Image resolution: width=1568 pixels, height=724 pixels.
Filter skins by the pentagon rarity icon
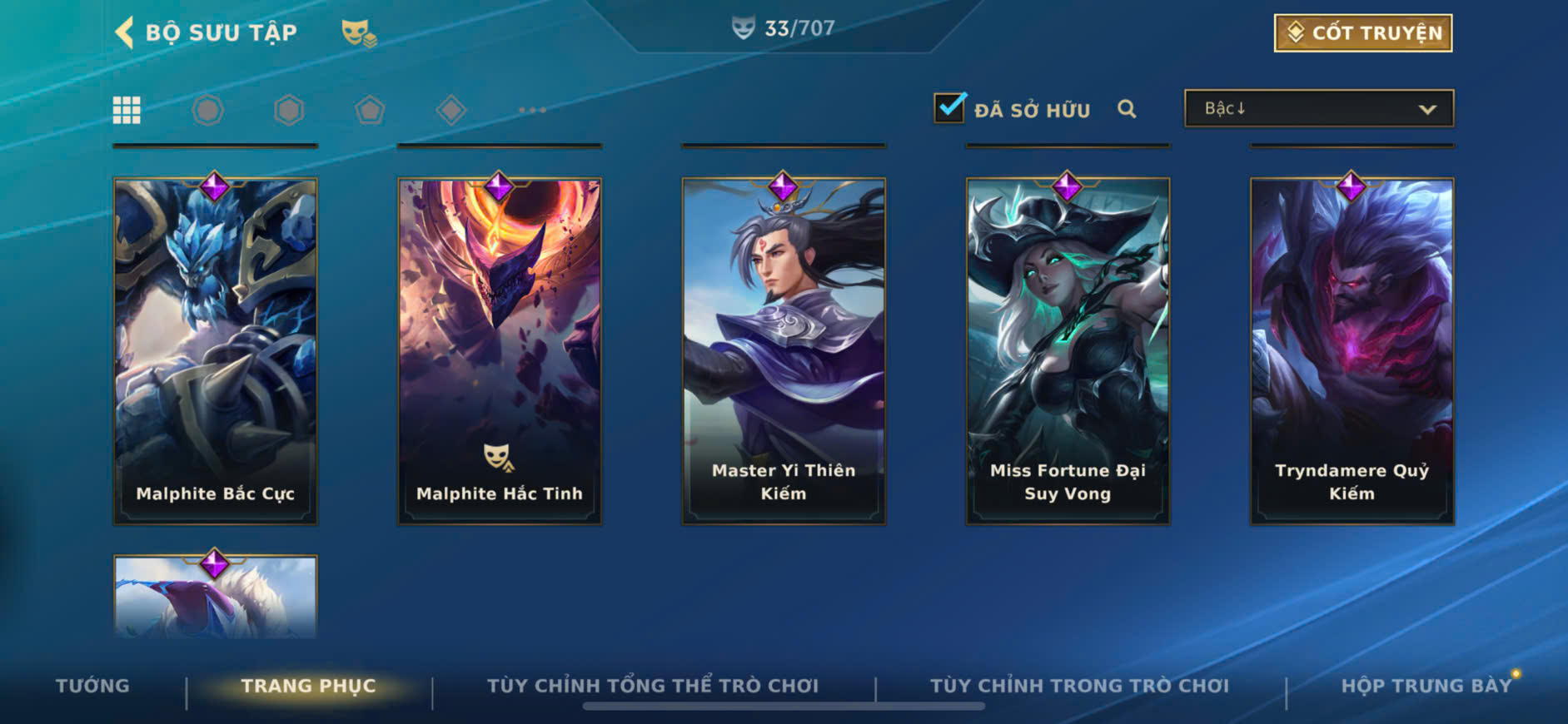click(370, 110)
